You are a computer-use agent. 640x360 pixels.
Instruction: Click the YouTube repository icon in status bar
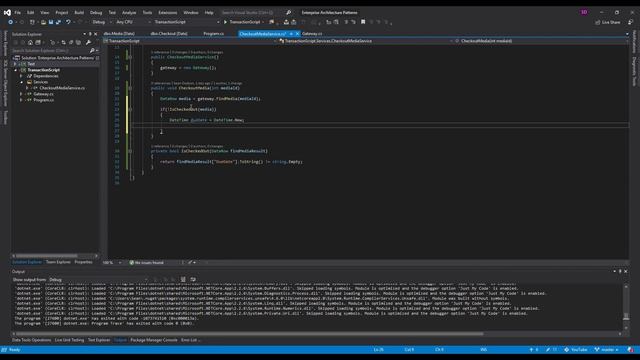[567, 350]
